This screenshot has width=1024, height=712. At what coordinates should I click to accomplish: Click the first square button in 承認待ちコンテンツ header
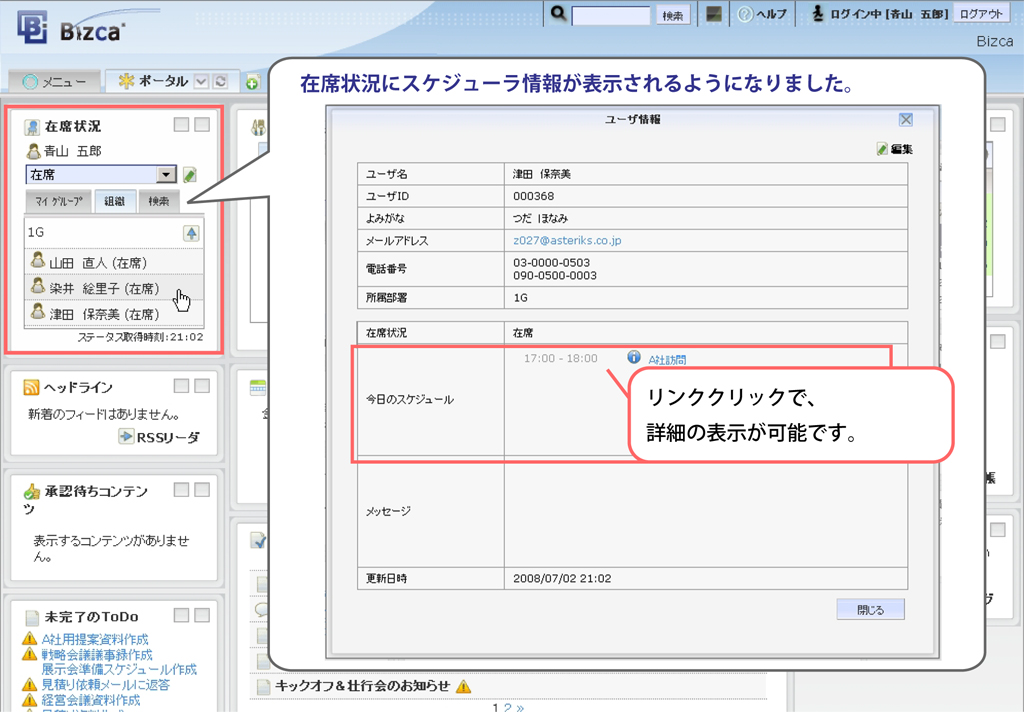click(x=182, y=489)
